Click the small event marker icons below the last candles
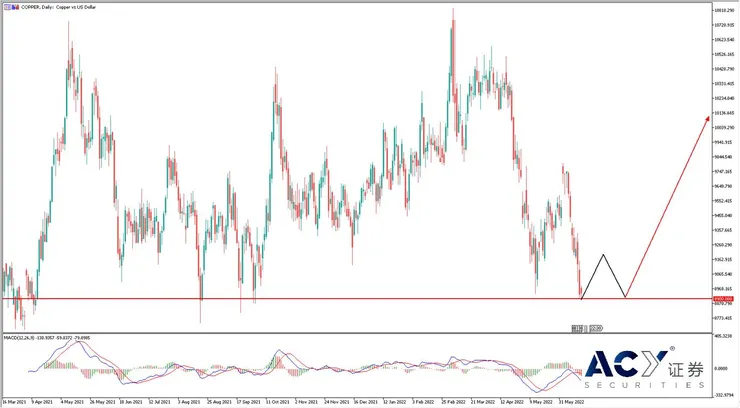This screenshot has width=740, height=408. [x=587, y=328]
